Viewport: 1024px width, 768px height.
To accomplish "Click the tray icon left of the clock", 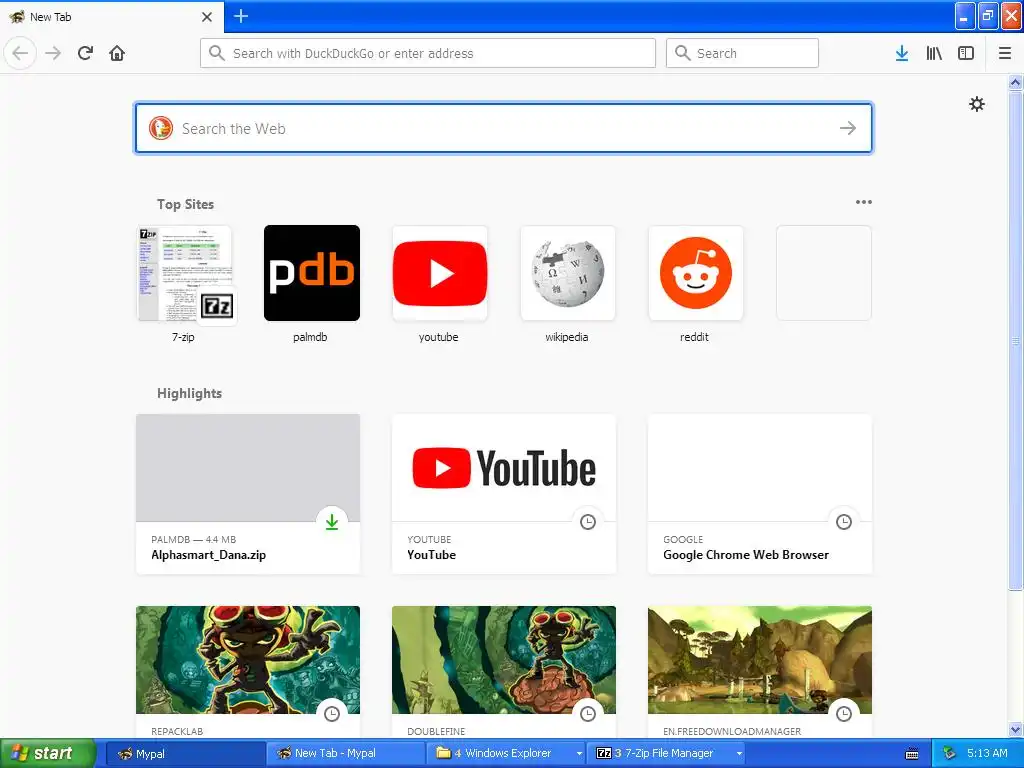I will tap(949, 754).
